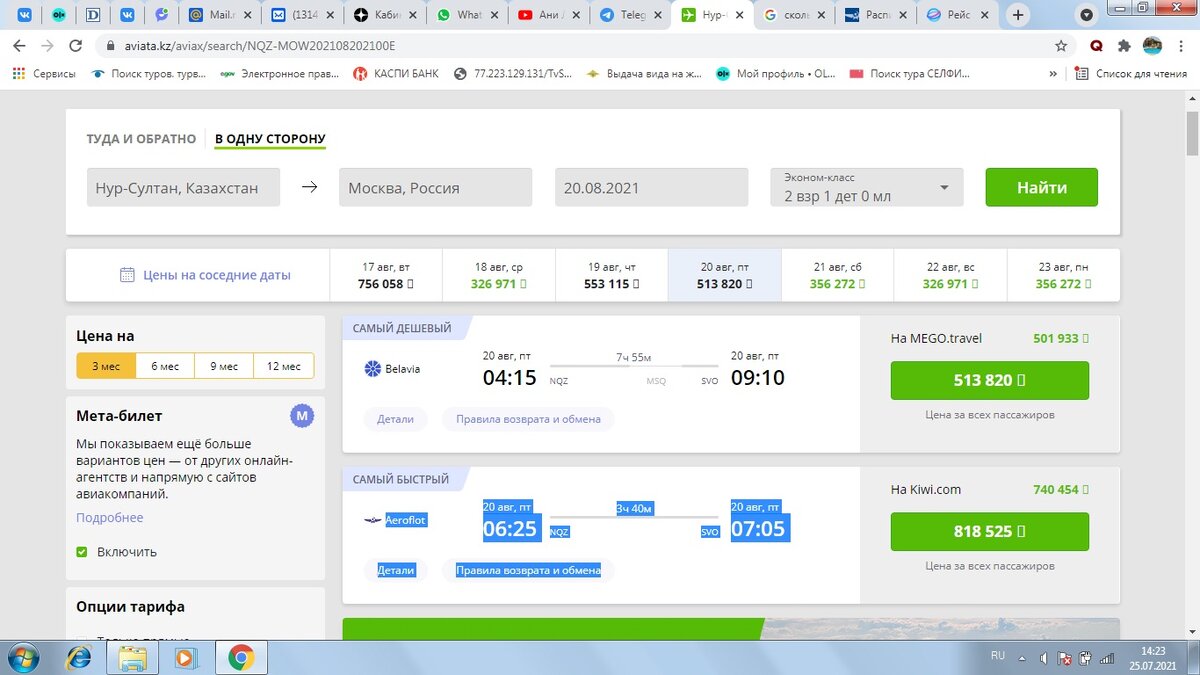Viewport: 1200px width, 675px height.
Task: Click the green Найти search button
Action: pyautogui.click(x=1041, y=187)
